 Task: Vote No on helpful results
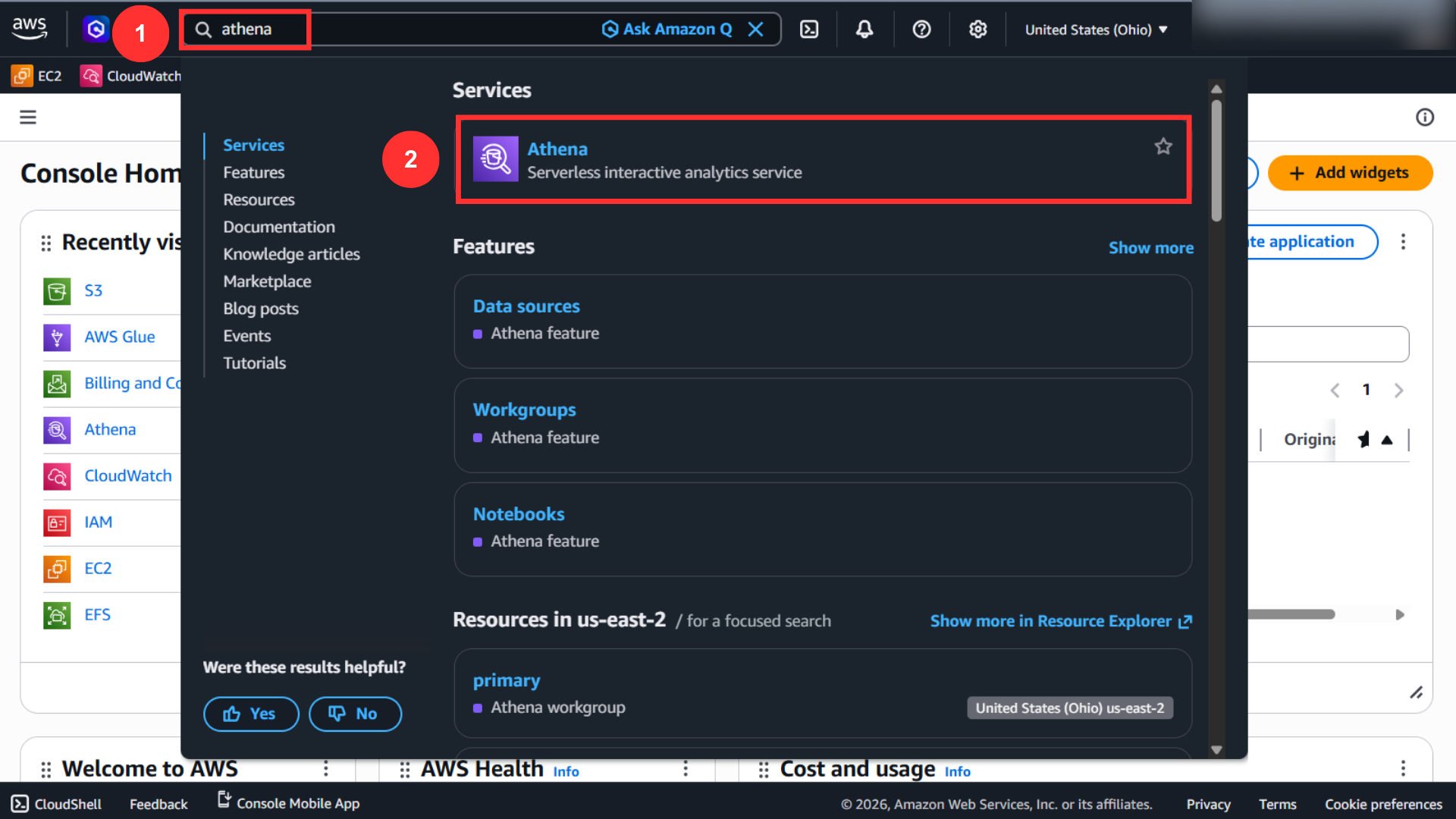point(355,714)
